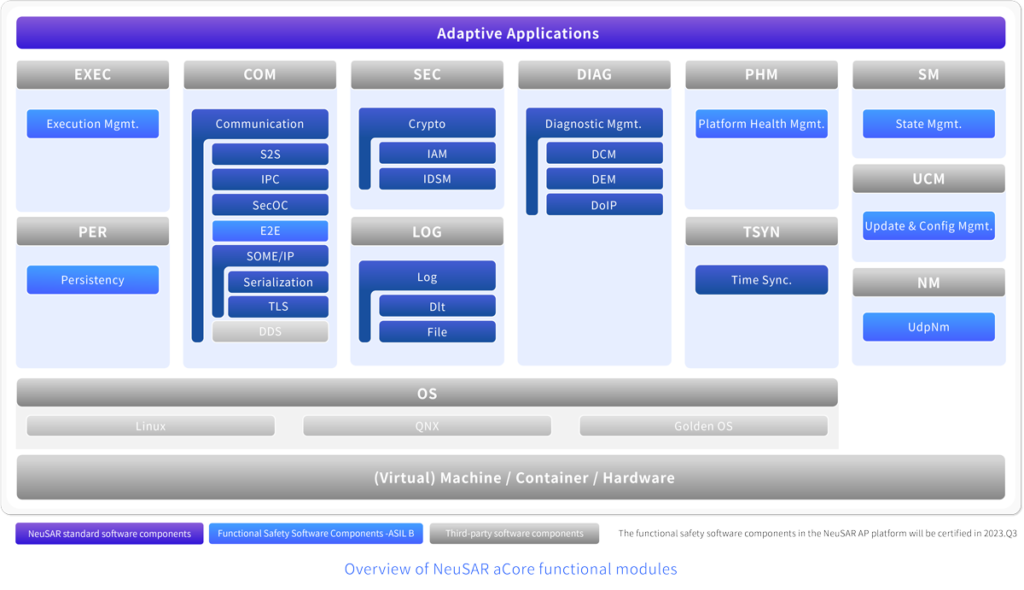Select the greyed DDS third-party box

[x=270, y=331]
